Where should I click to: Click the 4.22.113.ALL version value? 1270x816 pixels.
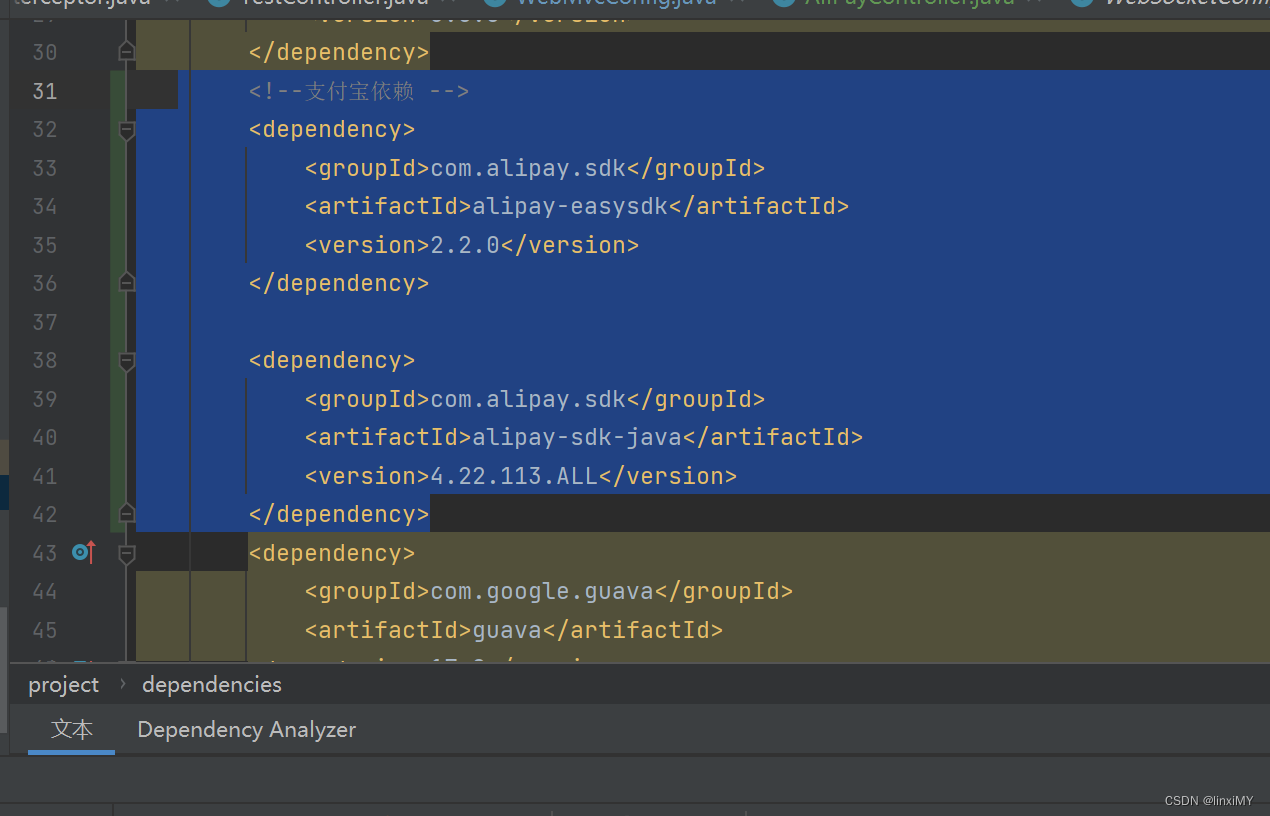(514, 476)
